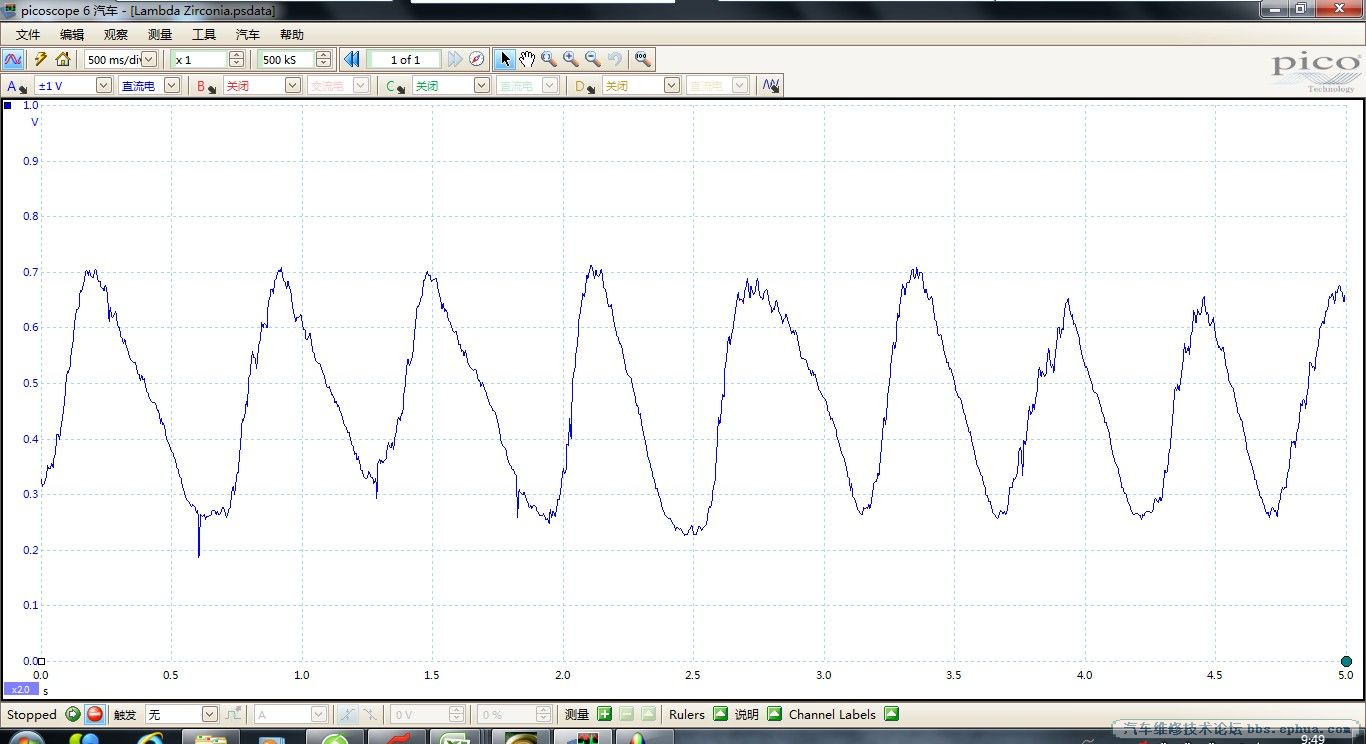Click the zoom out magnifier
Viewport: 1366px width, 744px height.
[593, 59]
